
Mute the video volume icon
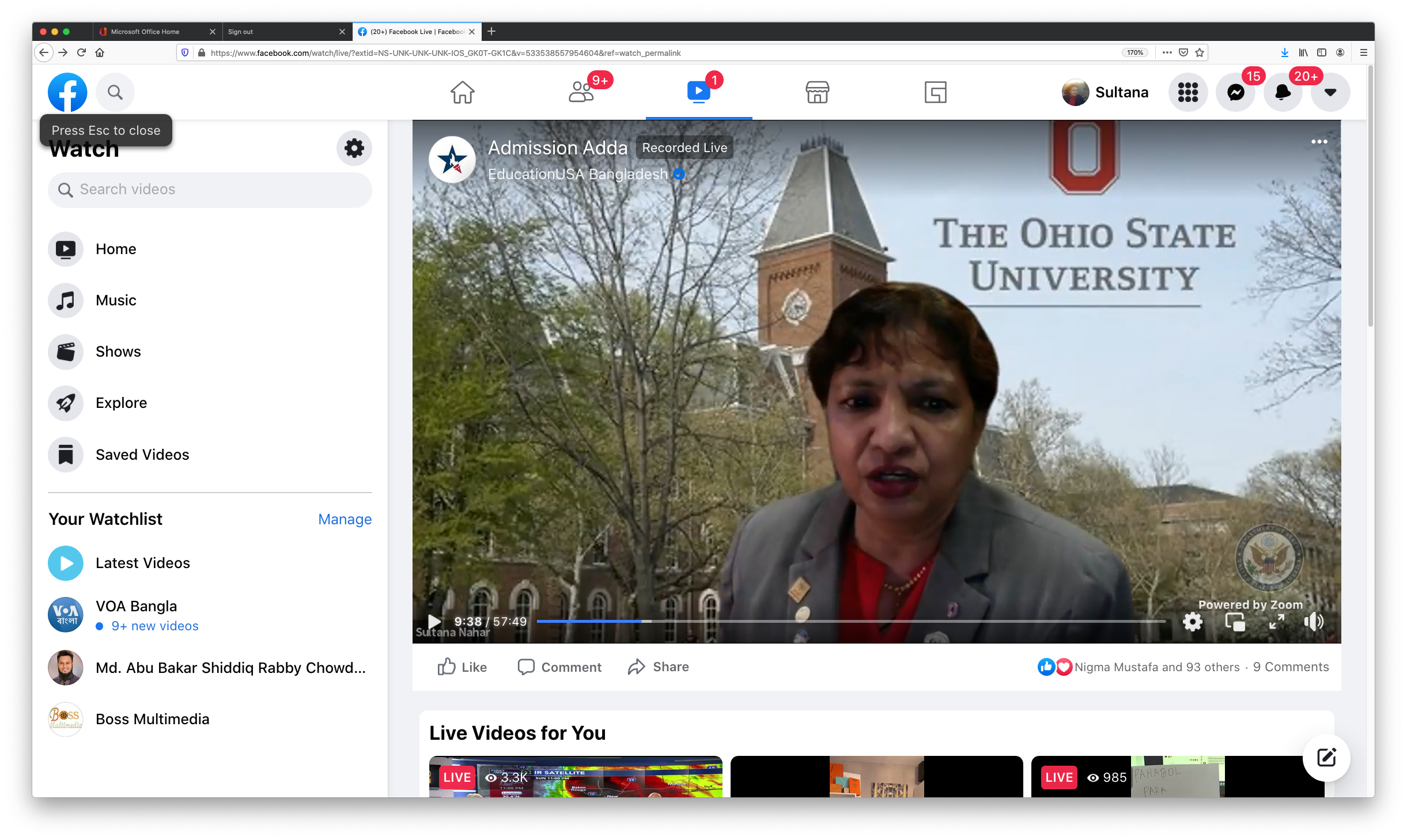tap(1314, 621)
